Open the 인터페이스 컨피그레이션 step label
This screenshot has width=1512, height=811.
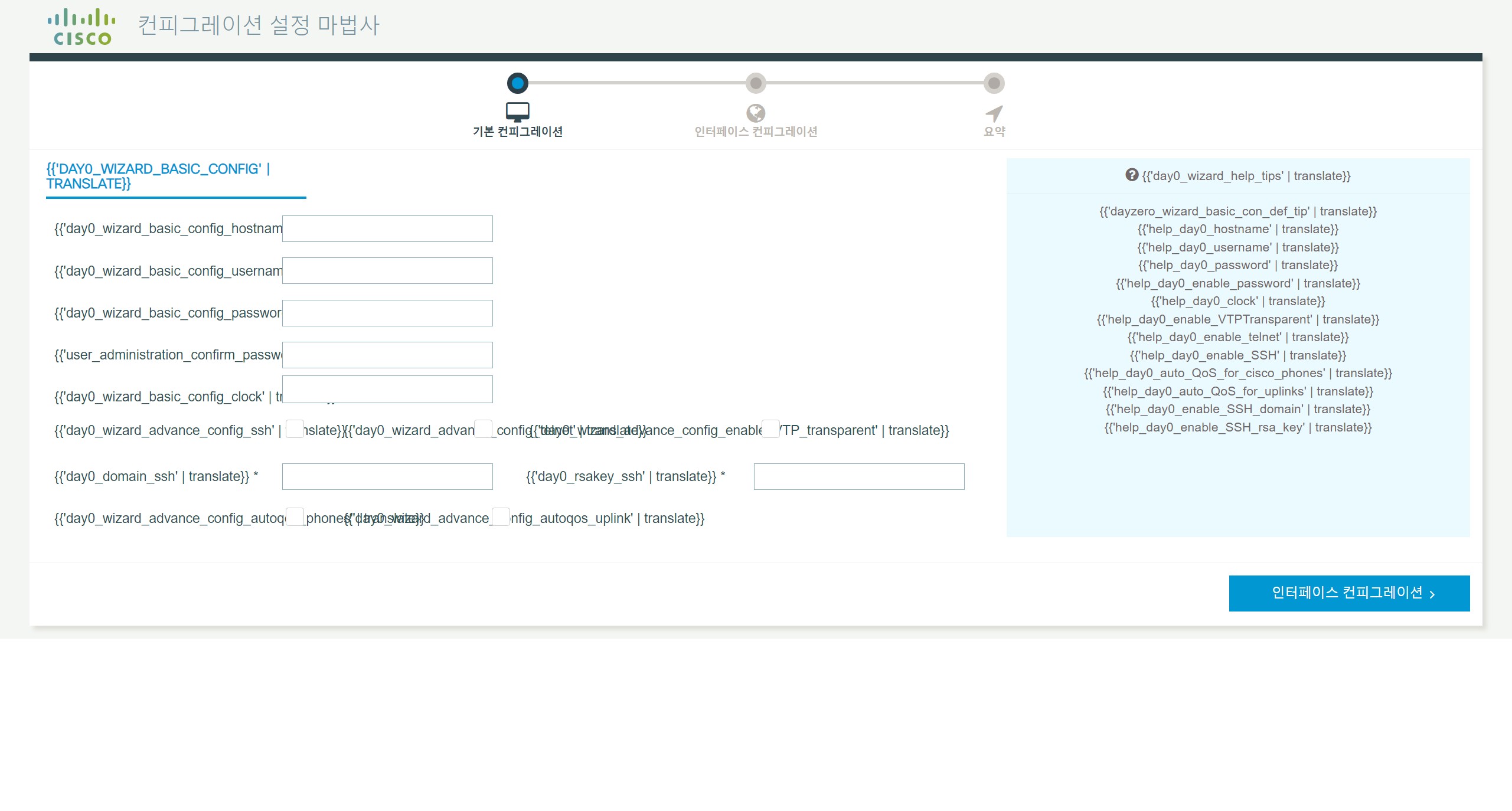[756, 132]
